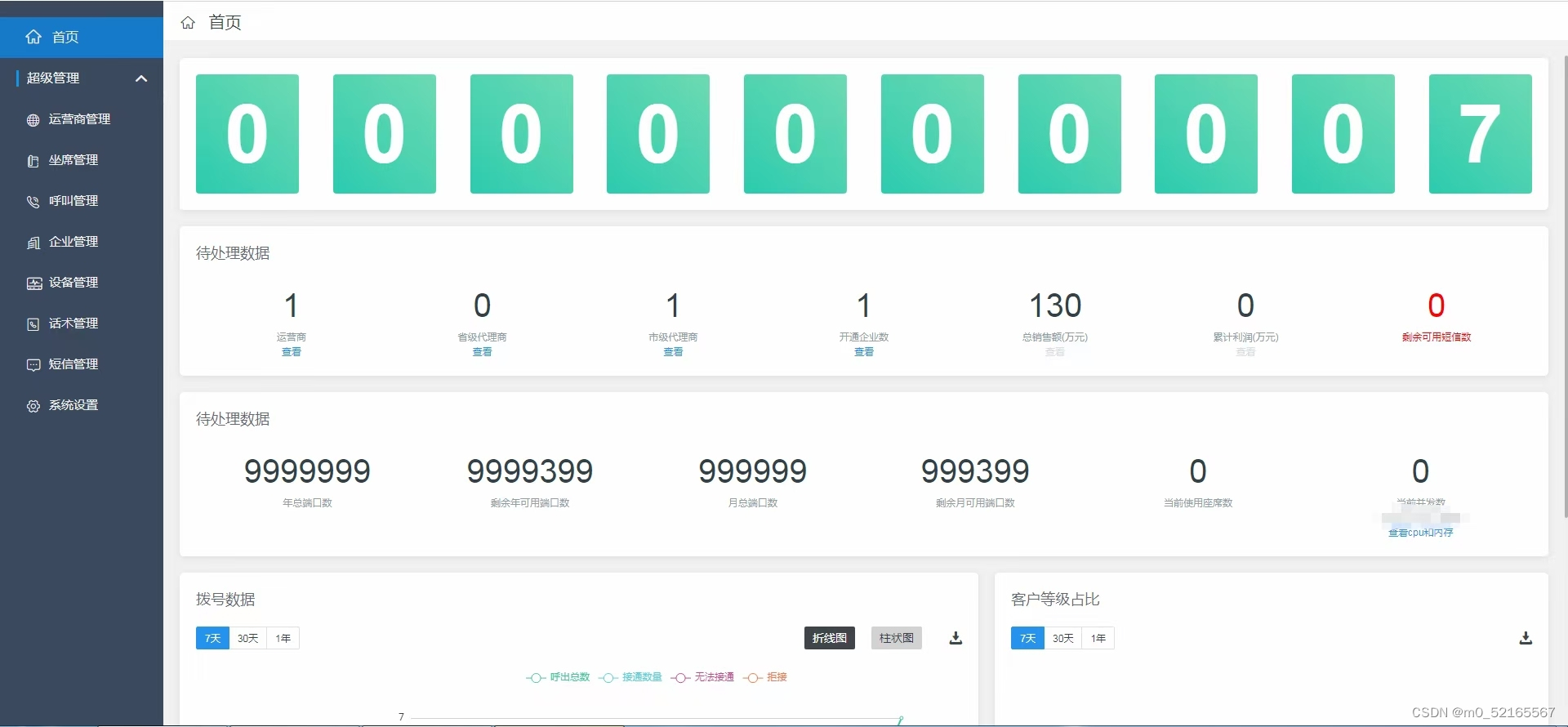
Task: Click the 当前使用座席数 label
Action: [x=1198, y=503]
